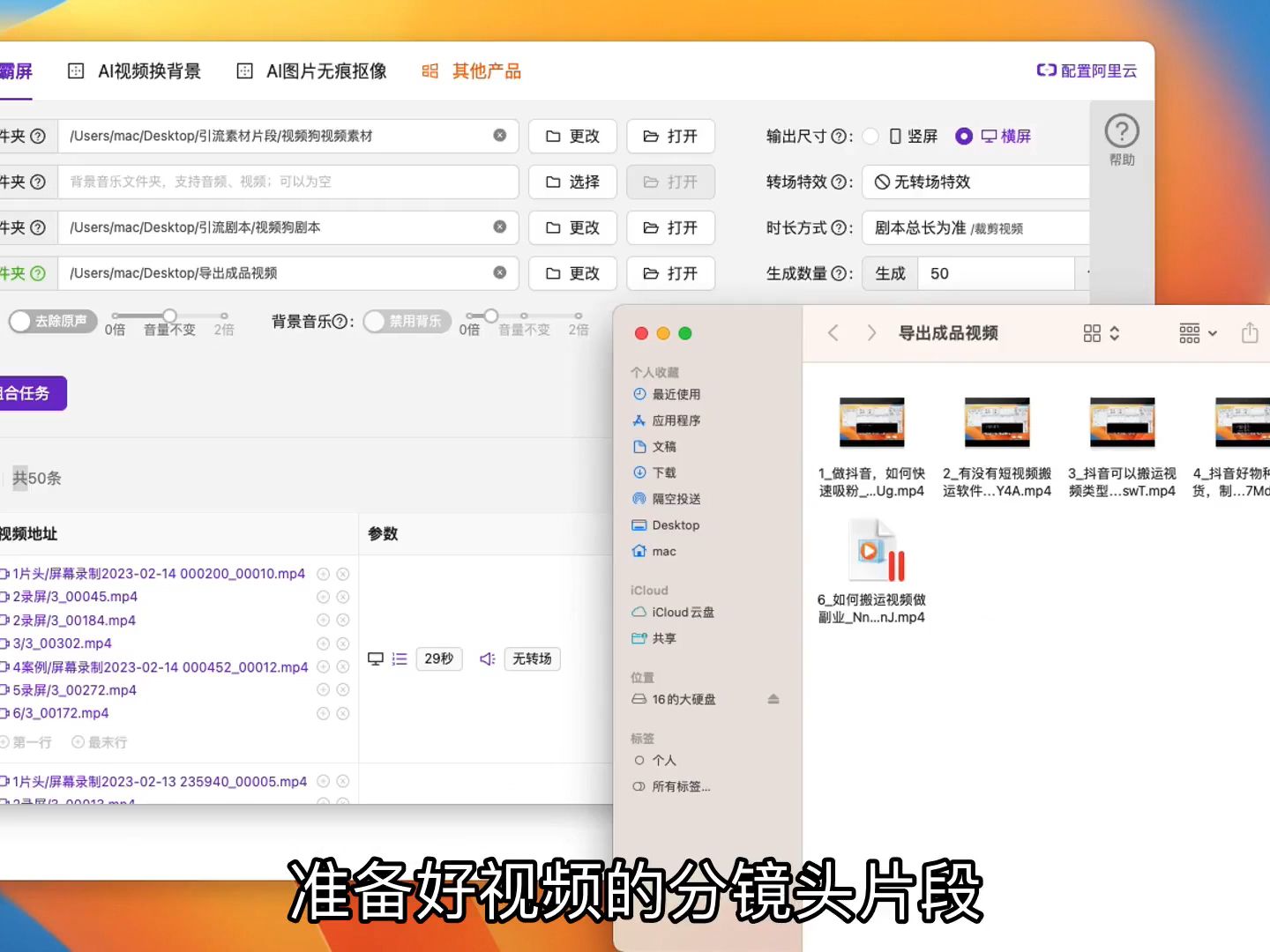Remove the 5录屏/3_00272.mp4 clip

pos(343,690)
